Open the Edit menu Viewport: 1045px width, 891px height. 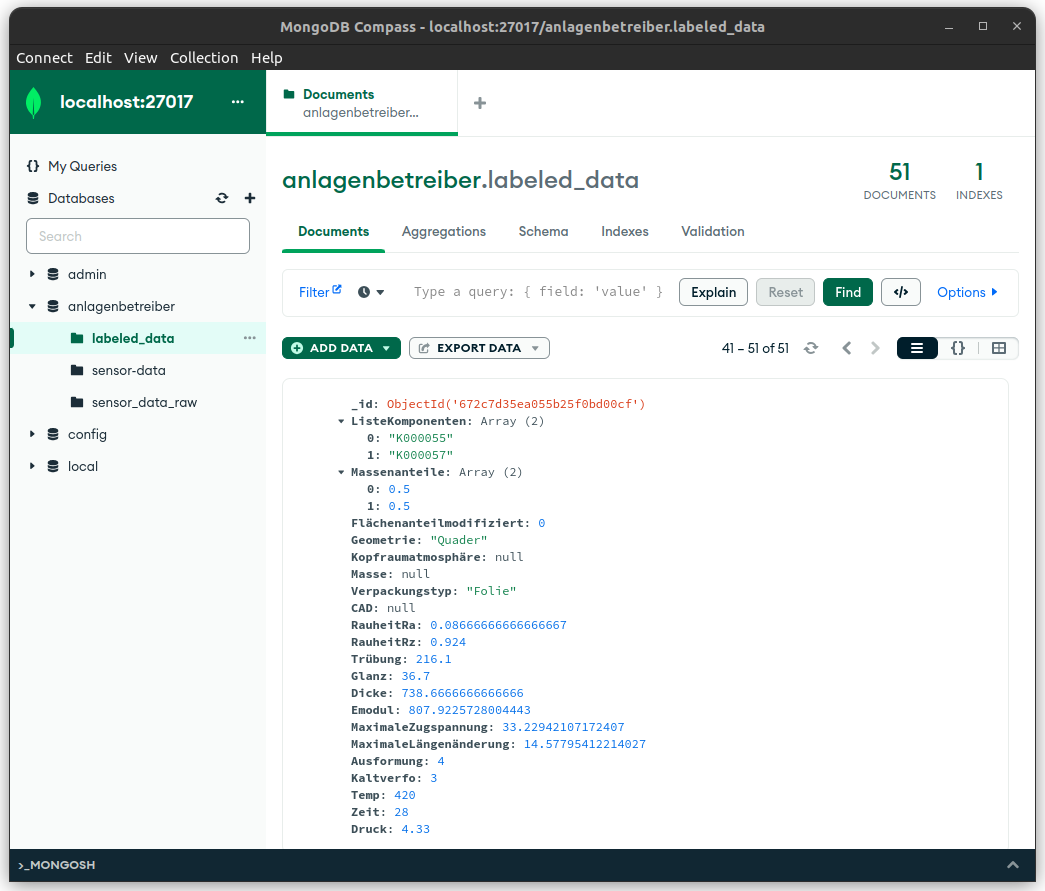[98, 58]
